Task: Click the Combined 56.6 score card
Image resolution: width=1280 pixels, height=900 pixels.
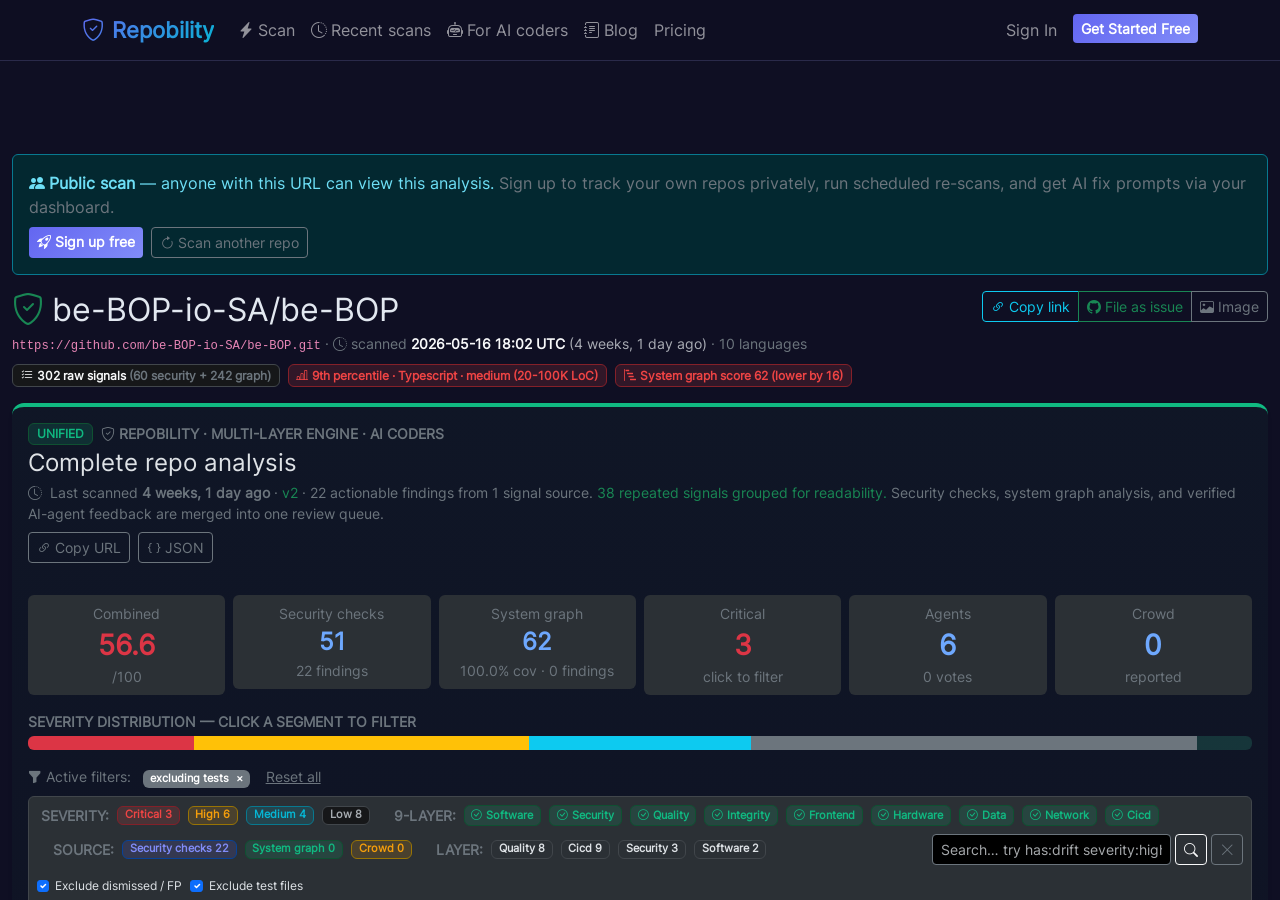Action: point(126,645)
